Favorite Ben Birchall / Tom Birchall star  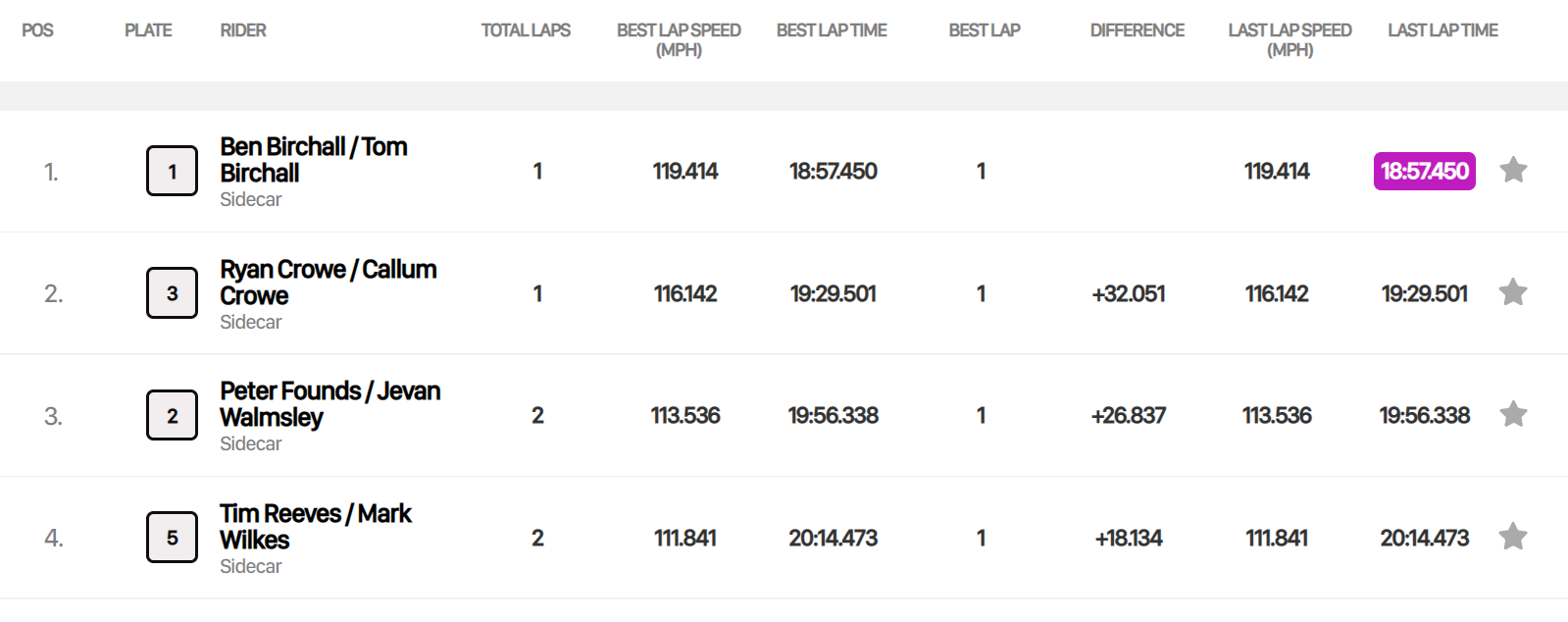[x=1513, y=171]
